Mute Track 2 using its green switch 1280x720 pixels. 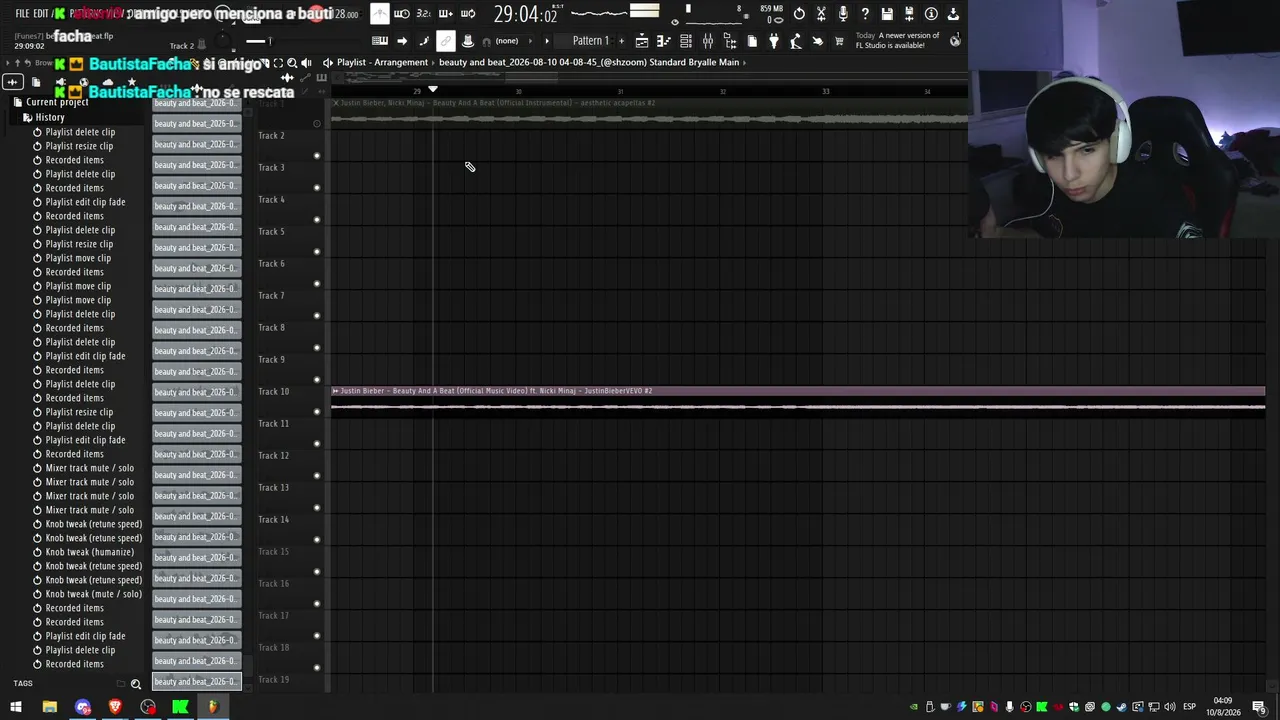click(317, 155)
